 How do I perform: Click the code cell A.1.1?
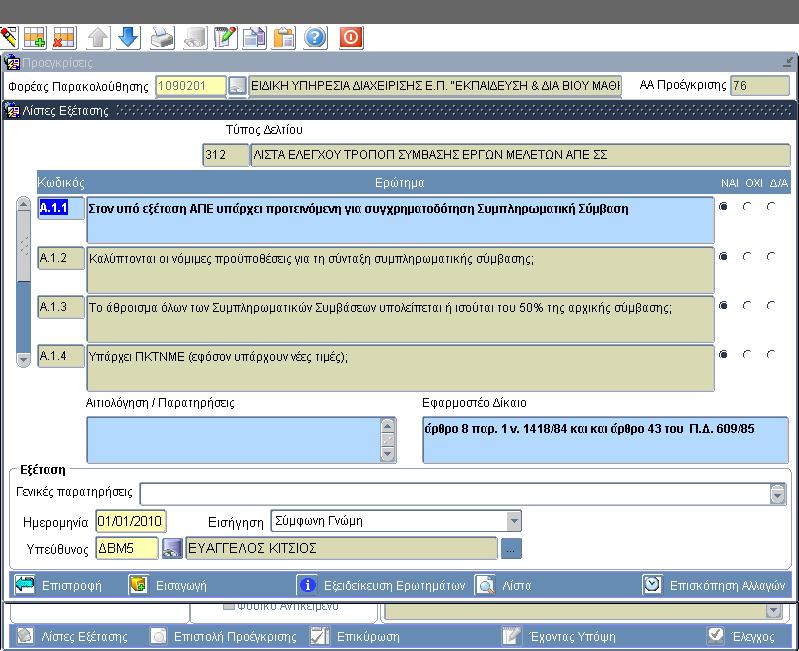tap(61, 208)
